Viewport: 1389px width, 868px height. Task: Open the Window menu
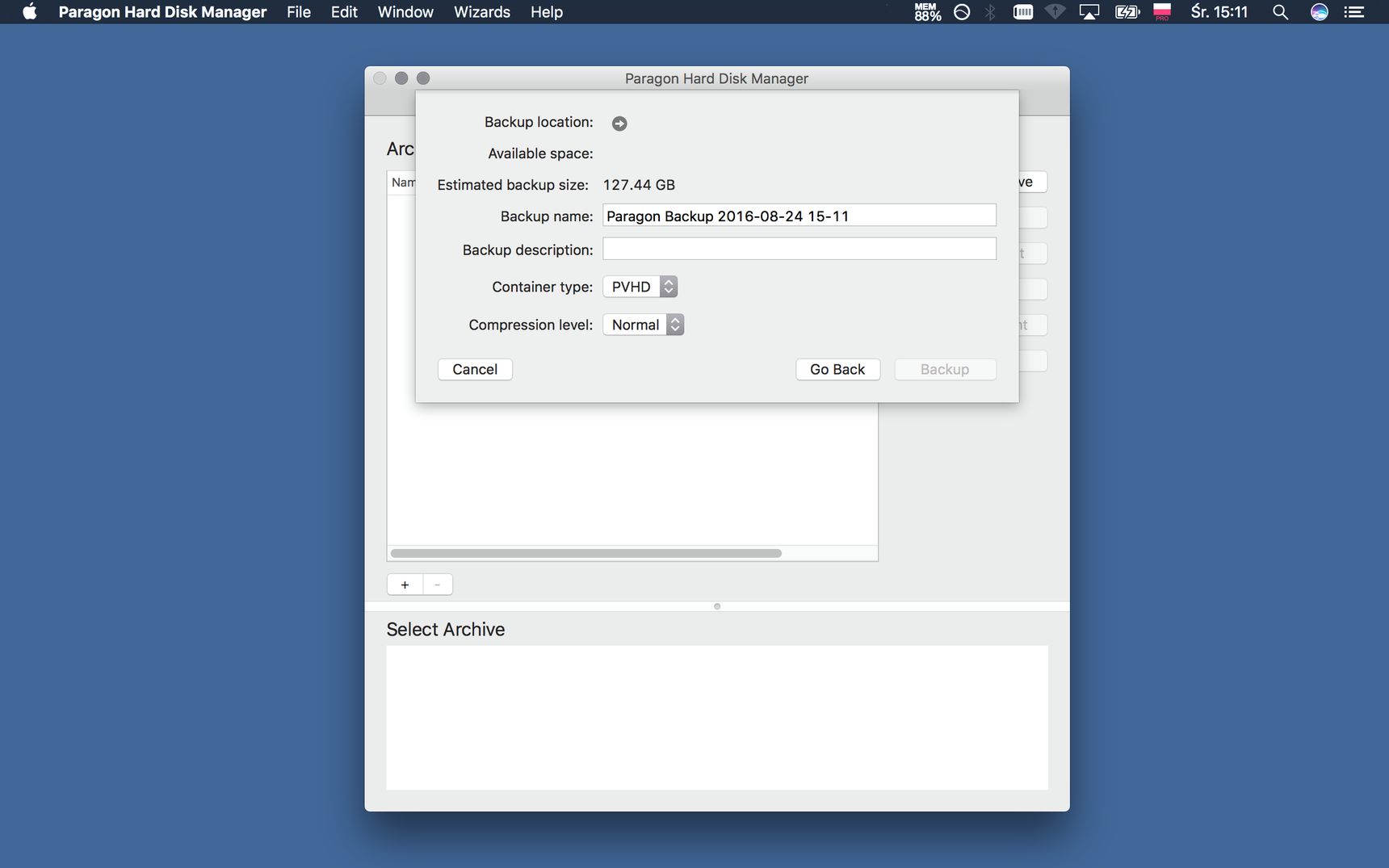point(405,12)
